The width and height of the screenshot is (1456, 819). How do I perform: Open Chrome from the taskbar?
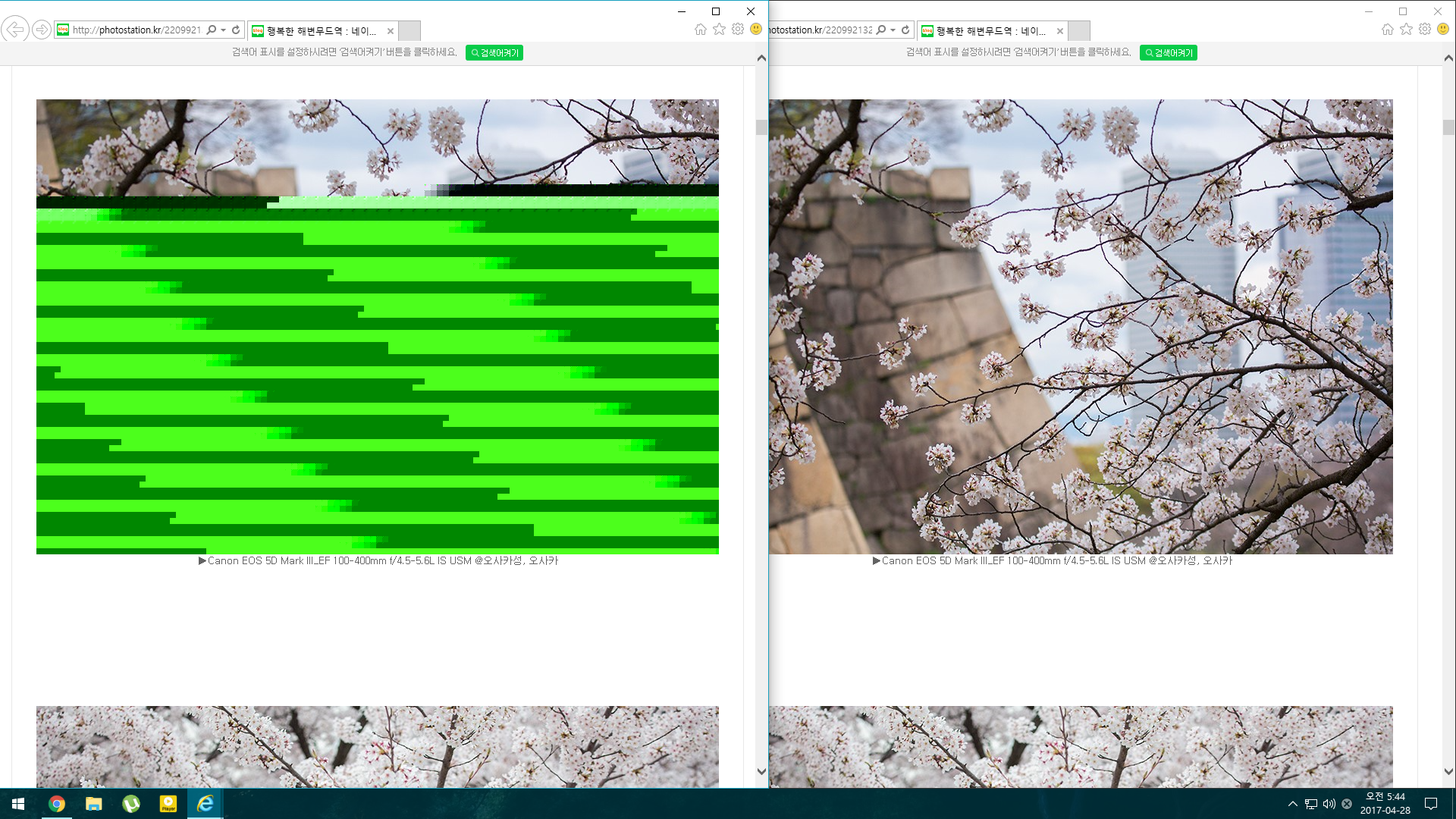[57, 804]
